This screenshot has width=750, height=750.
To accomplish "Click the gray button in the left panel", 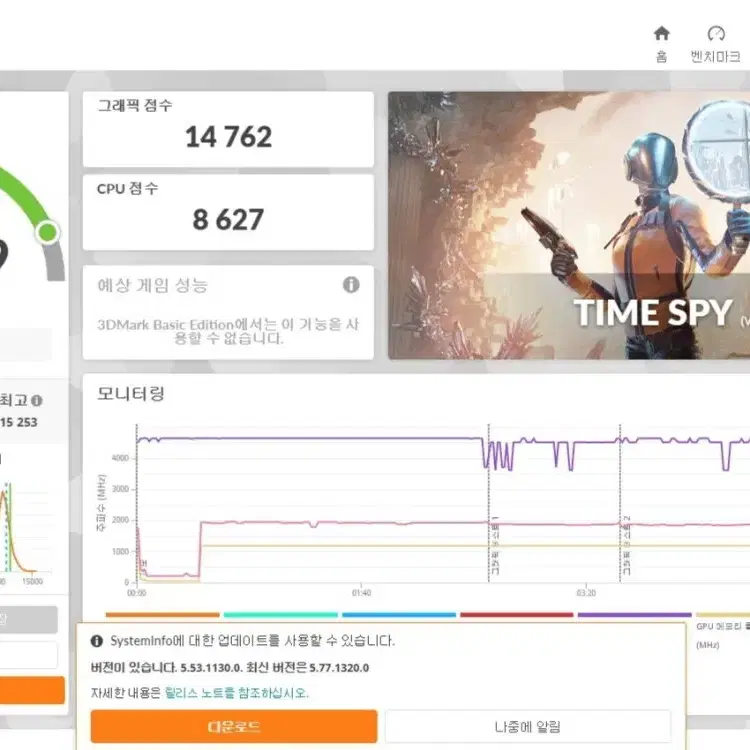I will tap(29, 619).
